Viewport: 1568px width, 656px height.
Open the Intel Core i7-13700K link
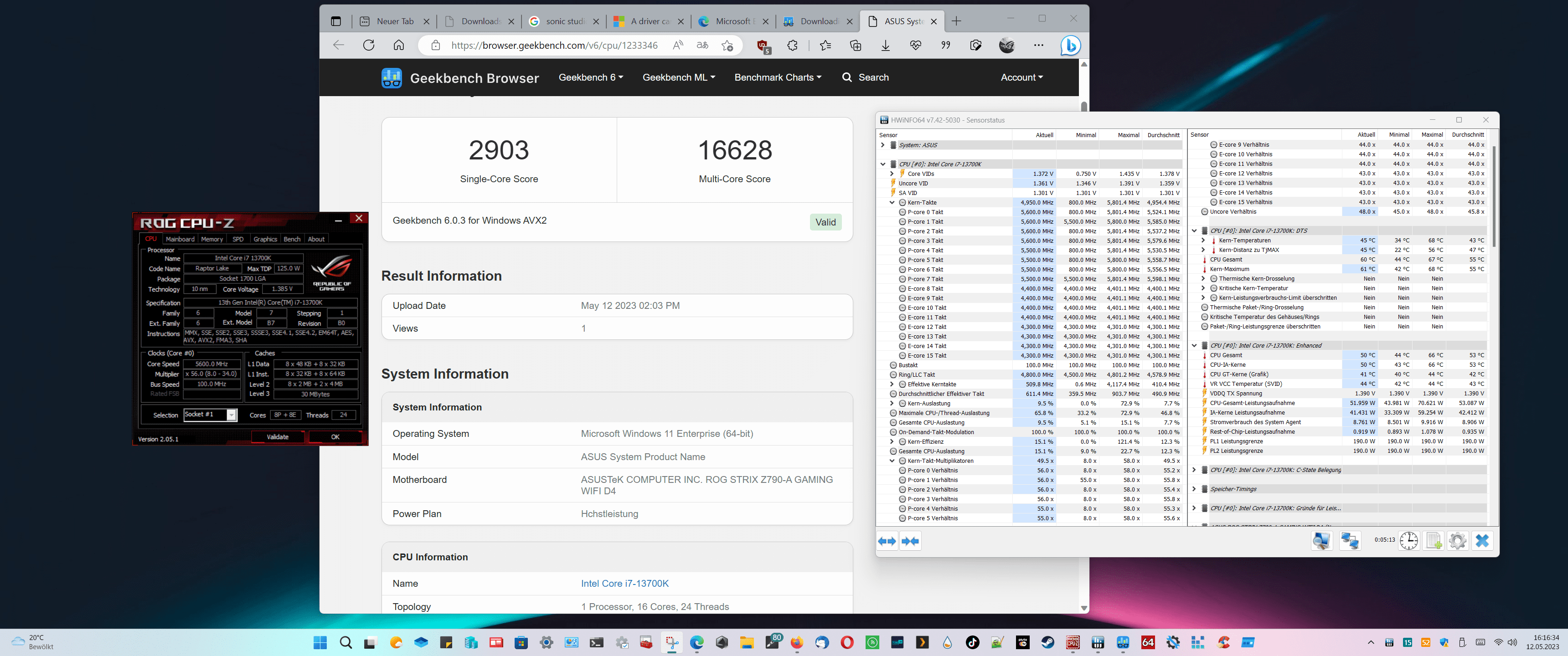(624, 584)
